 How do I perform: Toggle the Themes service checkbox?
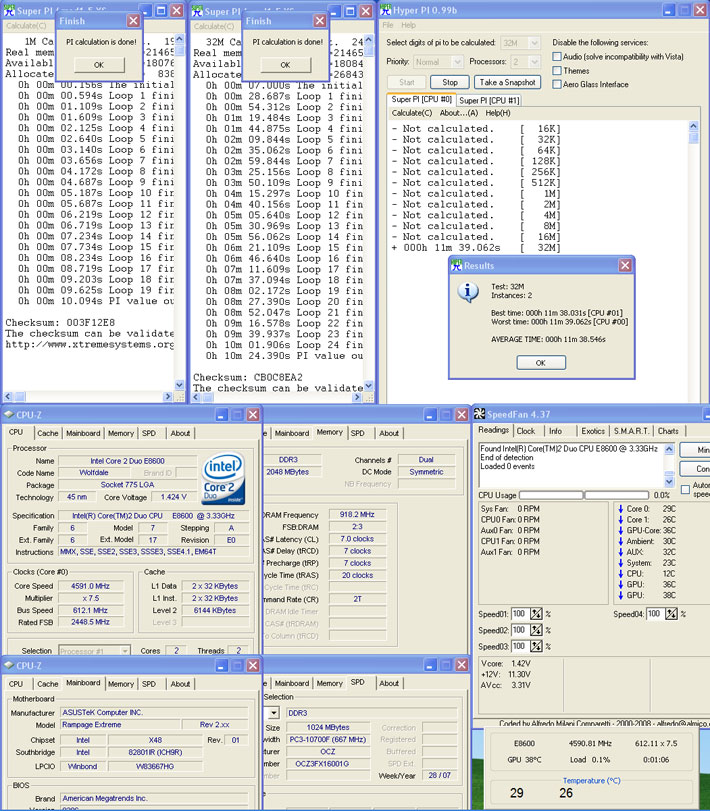click(x=557, y=70)
